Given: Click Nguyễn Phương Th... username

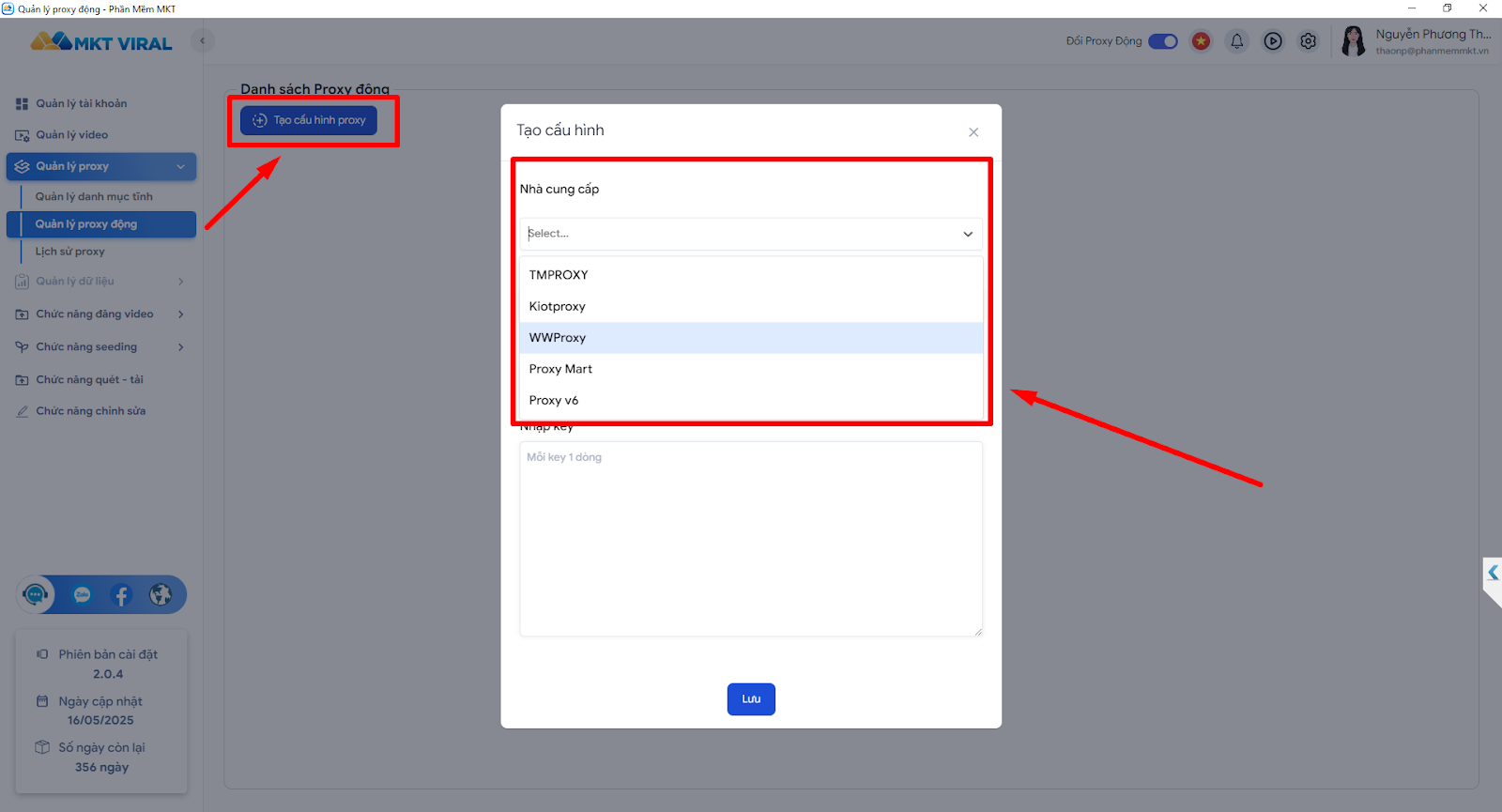Looking at the screenshot, I should tap(1433, 35).
